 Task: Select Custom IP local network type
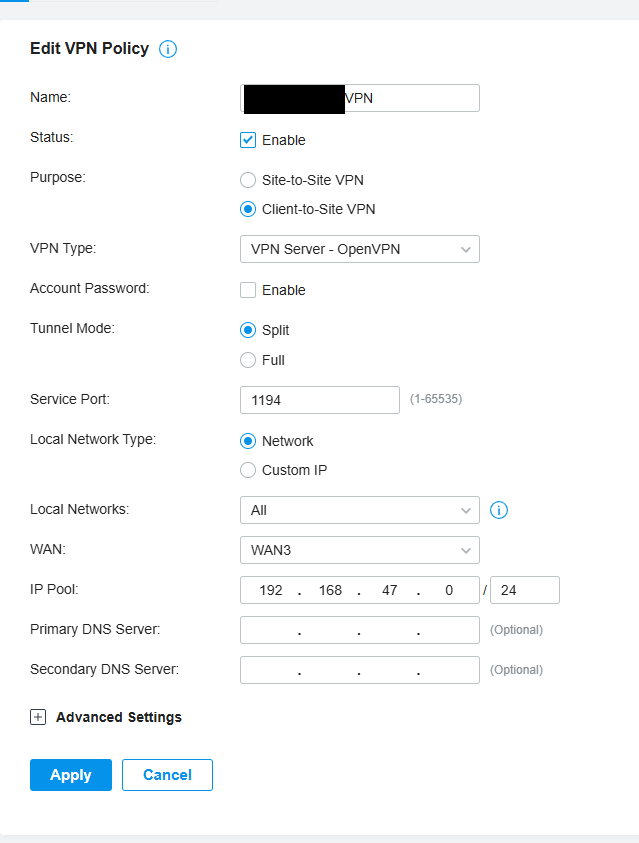pos(248,470)
